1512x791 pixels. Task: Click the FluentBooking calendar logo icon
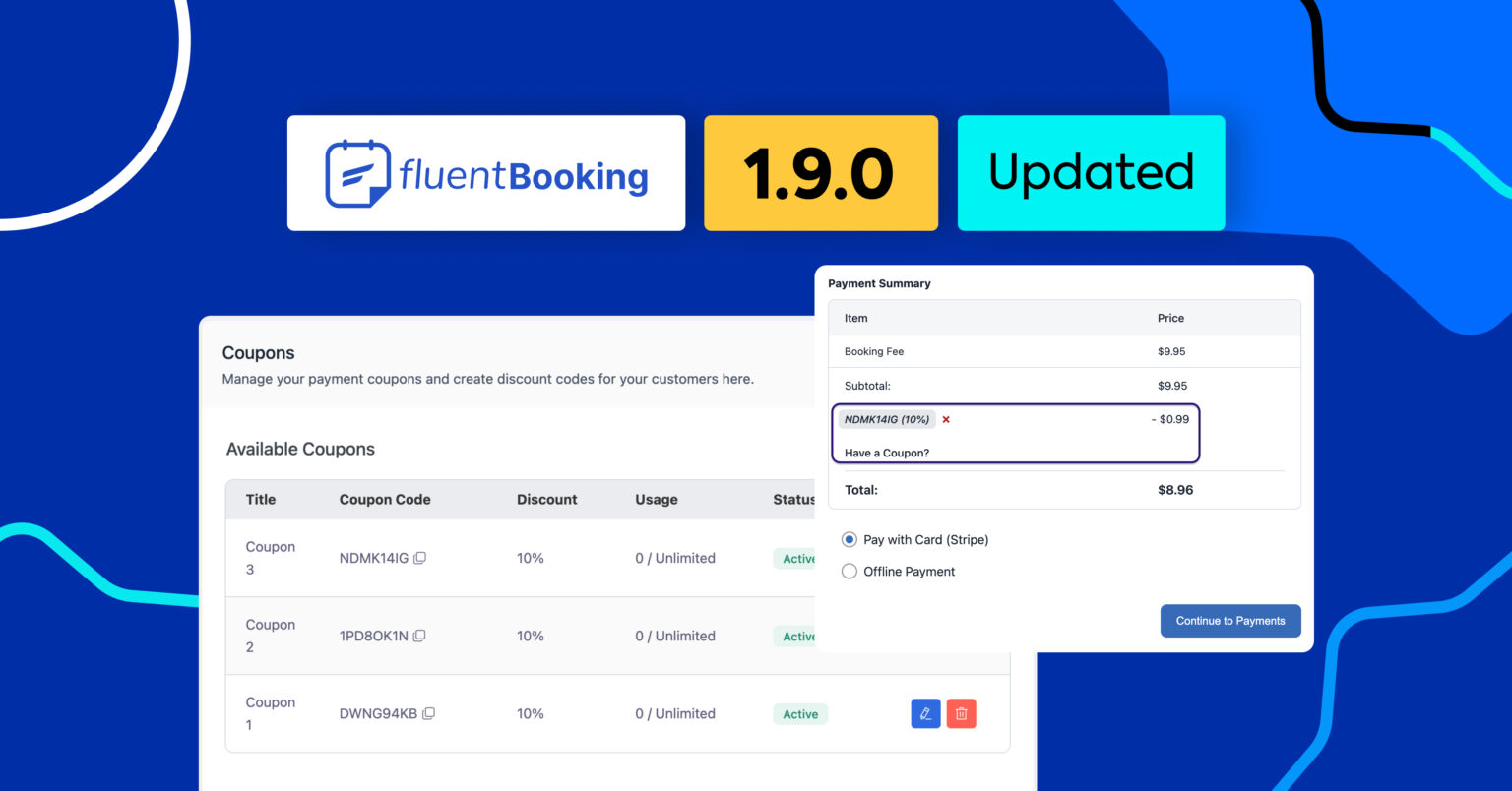tap(357, 174)
